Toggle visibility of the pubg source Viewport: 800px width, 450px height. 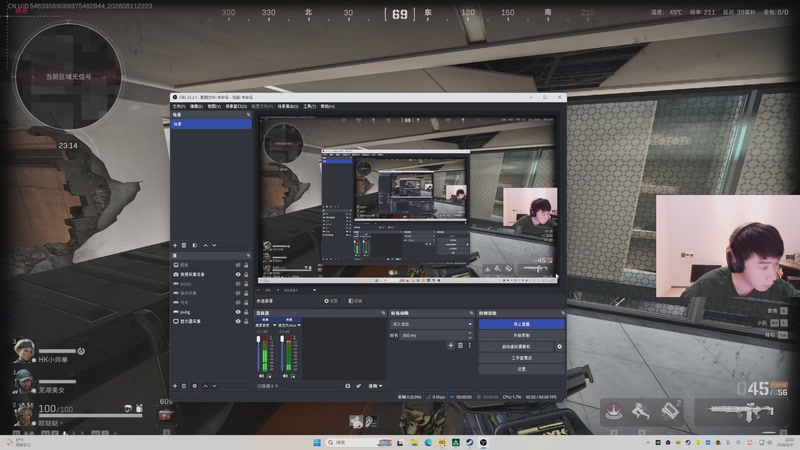click(238, 312)
